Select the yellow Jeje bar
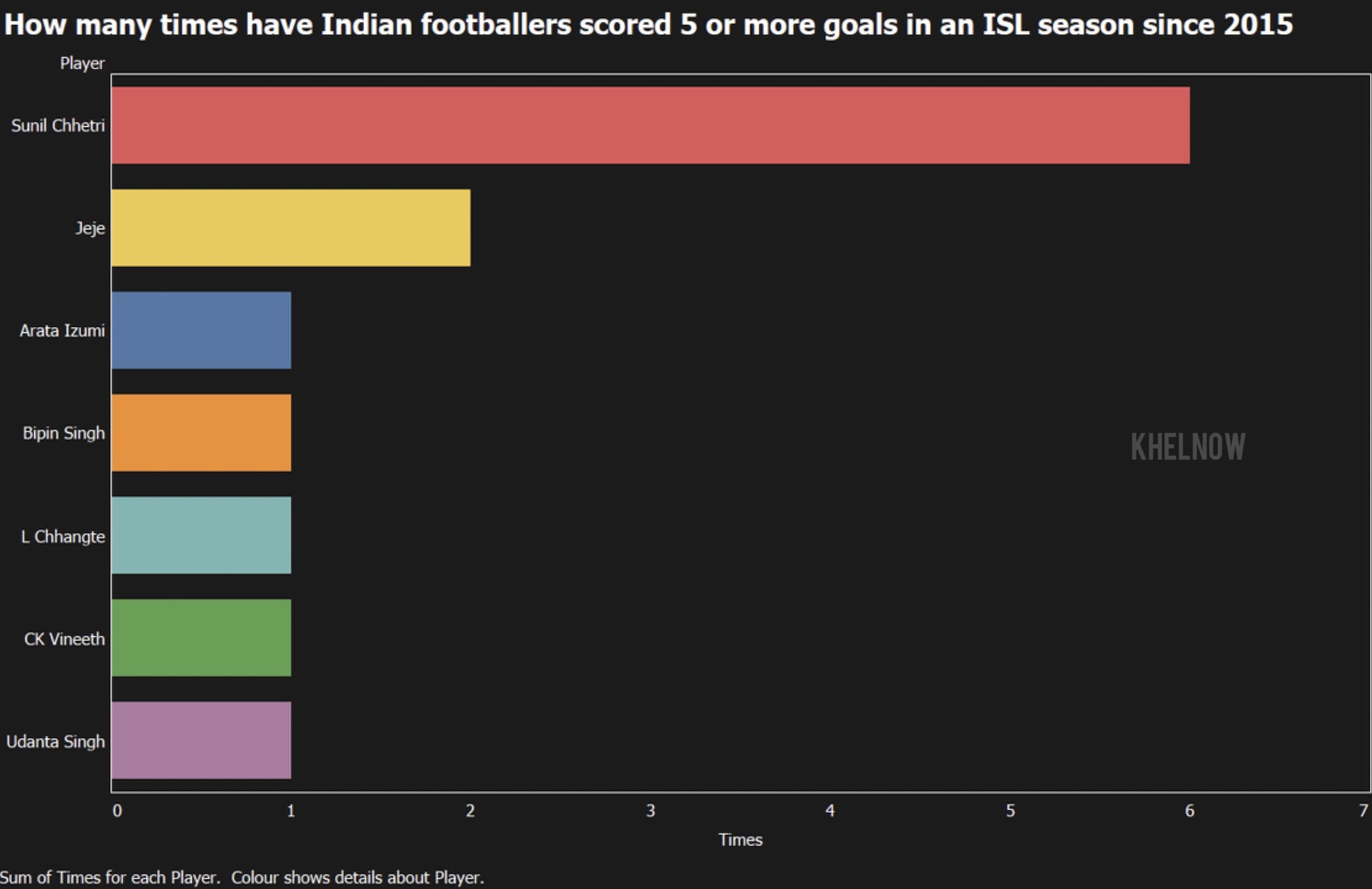The image size is (1372, 889). pyautogui.click(x=291, y=228)
